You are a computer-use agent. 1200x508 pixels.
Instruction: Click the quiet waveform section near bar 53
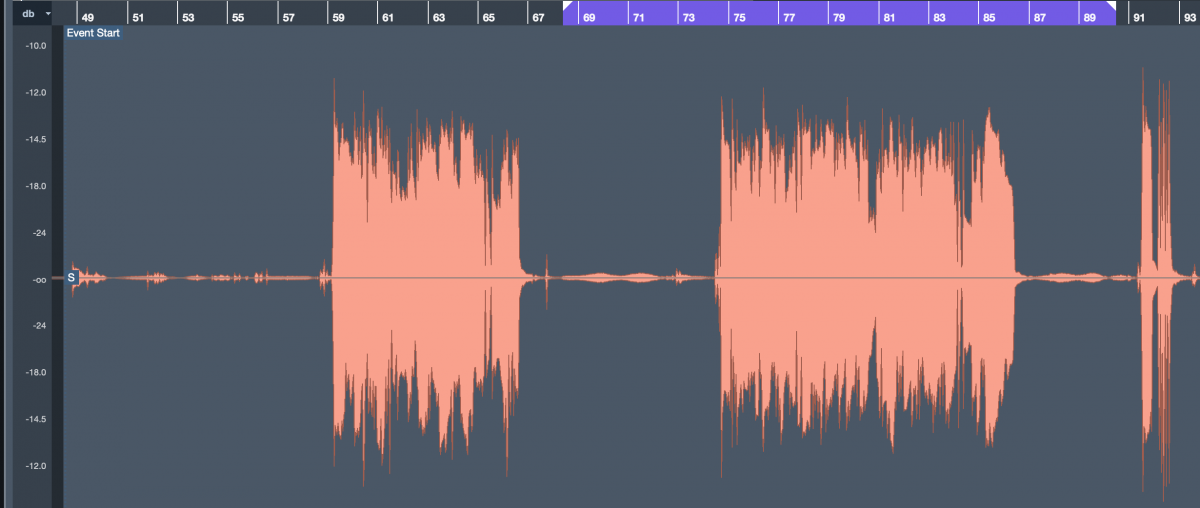coord(190,277)
